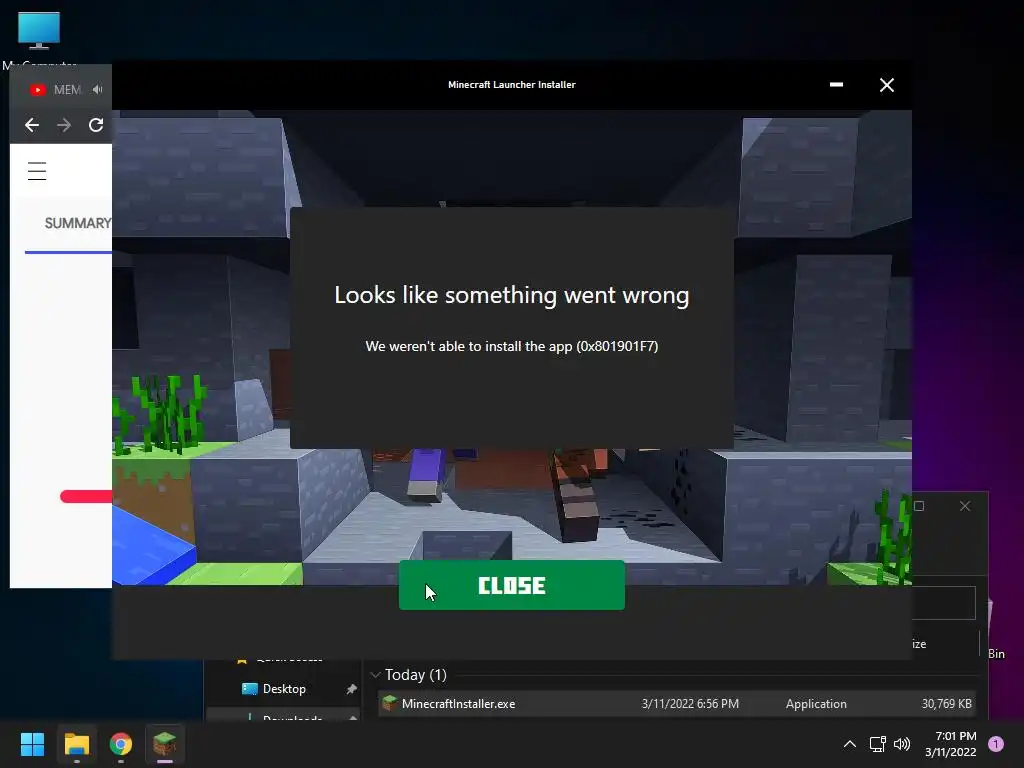Go forward in the browser window

pos(63,125)
